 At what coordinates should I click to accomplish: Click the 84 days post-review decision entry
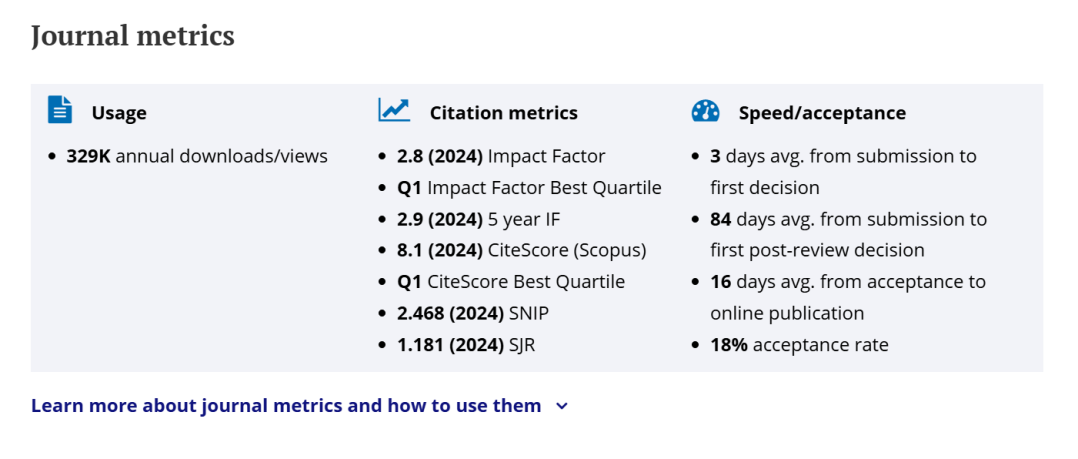click(x=848, y=235)
